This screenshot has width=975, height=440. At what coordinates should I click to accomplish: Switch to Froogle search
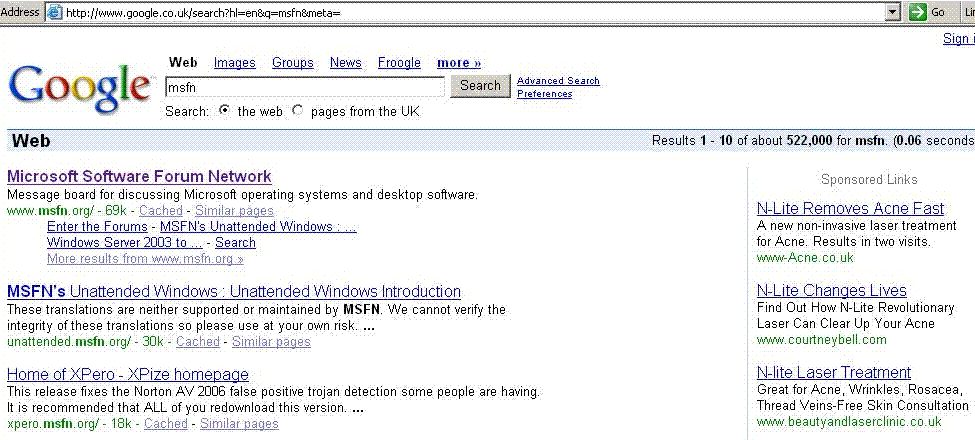click(399, 63)
